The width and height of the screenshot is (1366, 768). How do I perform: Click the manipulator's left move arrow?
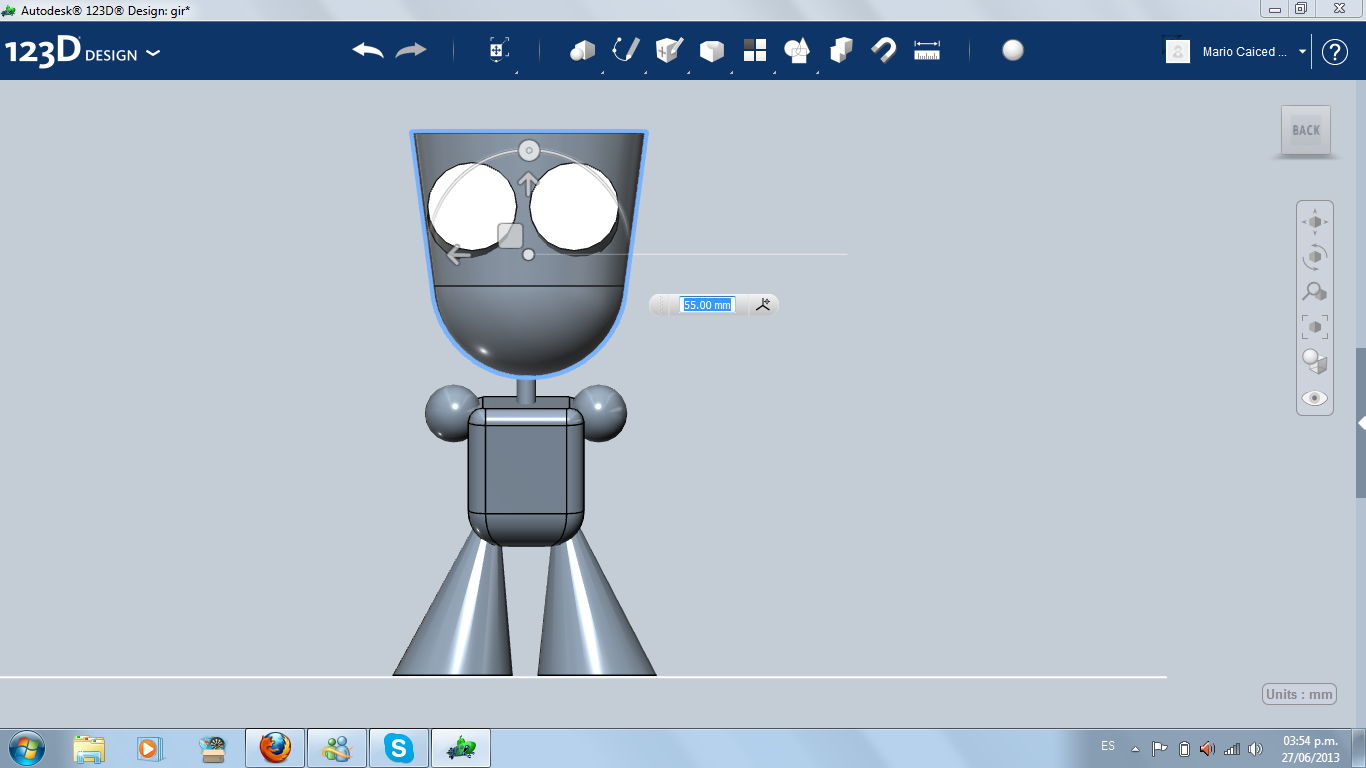pos(459,254)
